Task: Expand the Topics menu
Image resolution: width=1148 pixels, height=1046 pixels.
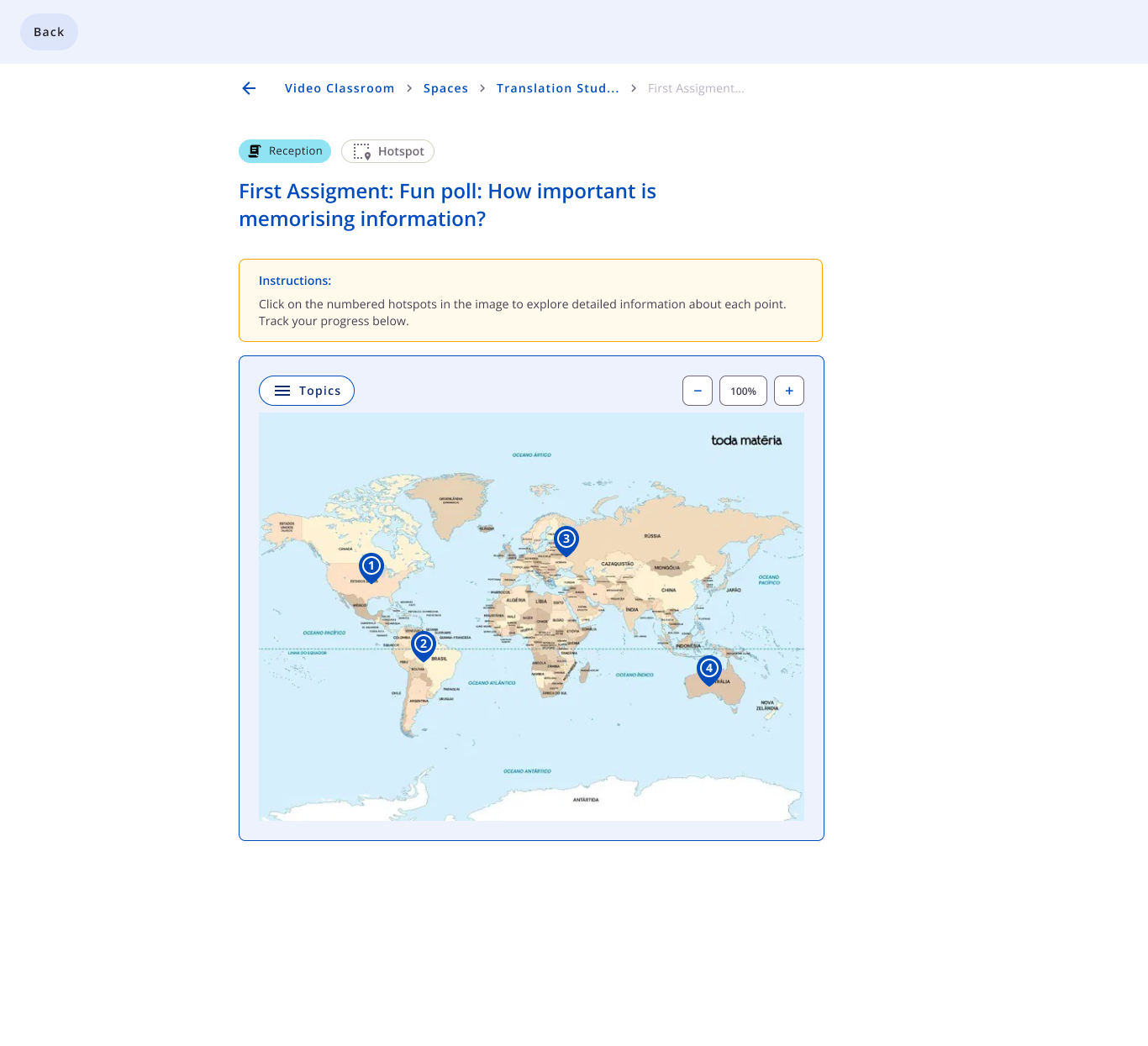Action: [307, 391]
